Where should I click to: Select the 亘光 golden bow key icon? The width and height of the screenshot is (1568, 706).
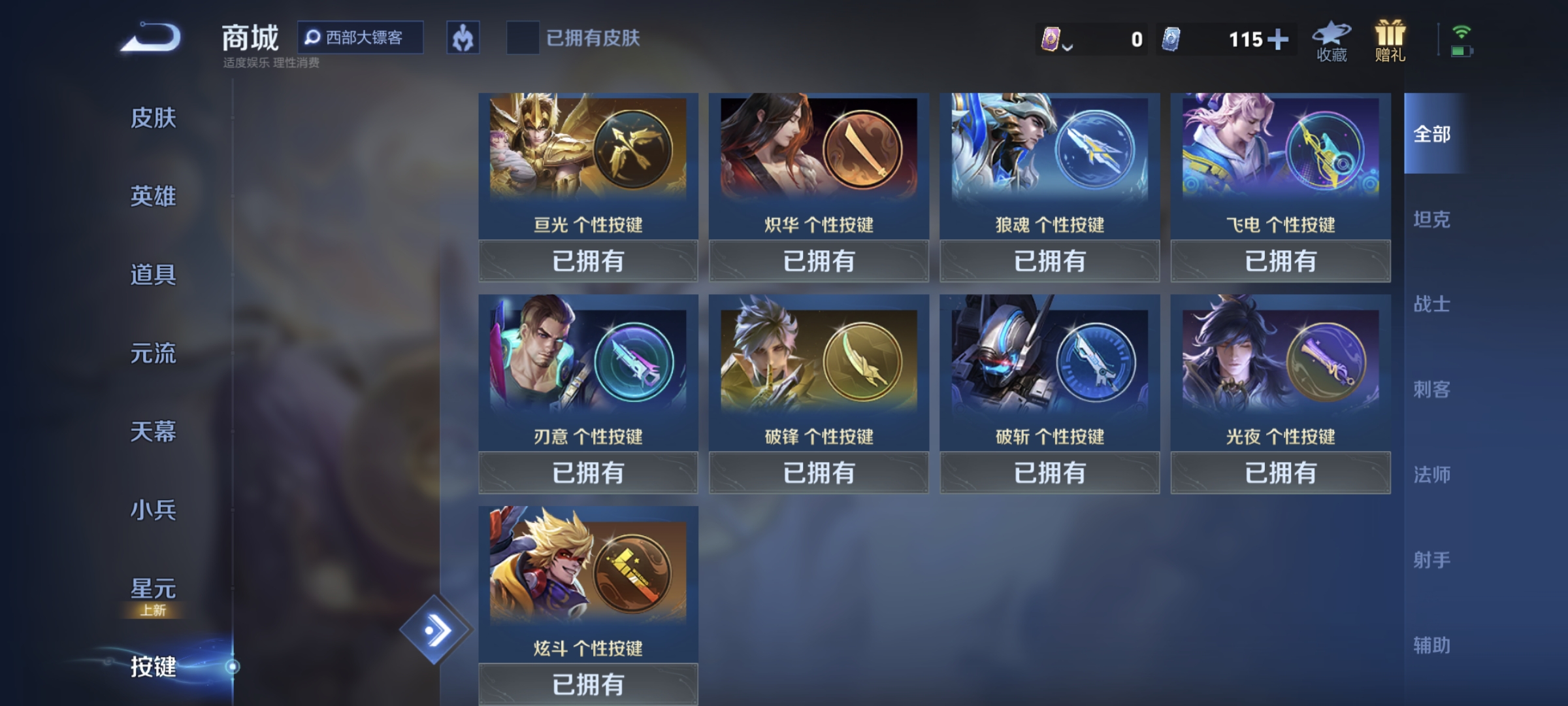632,149
